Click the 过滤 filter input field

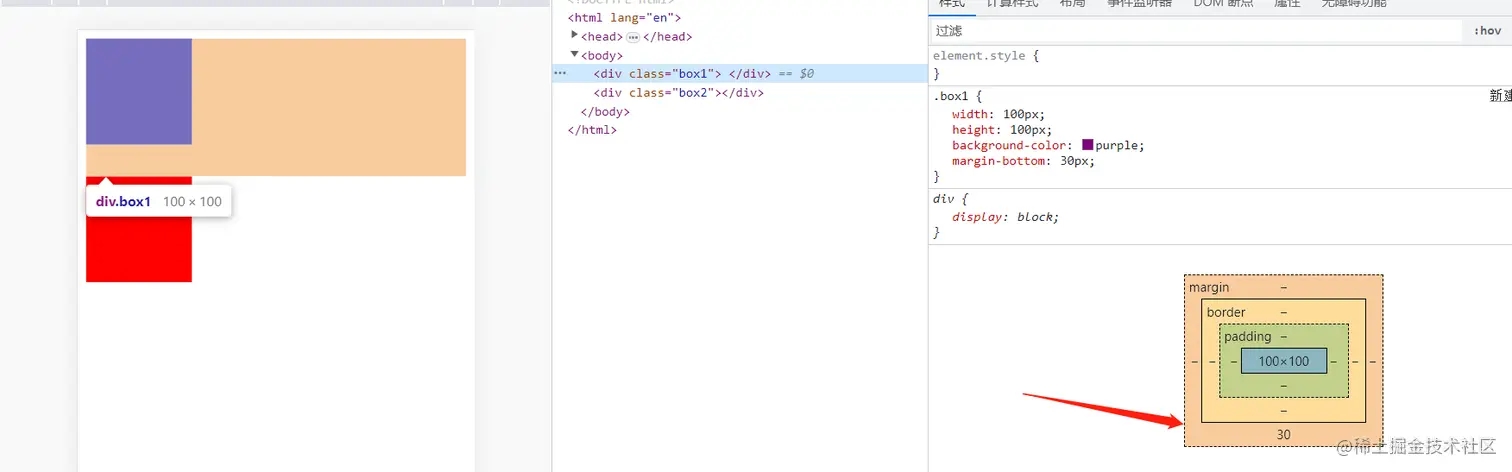point(1195,31)
